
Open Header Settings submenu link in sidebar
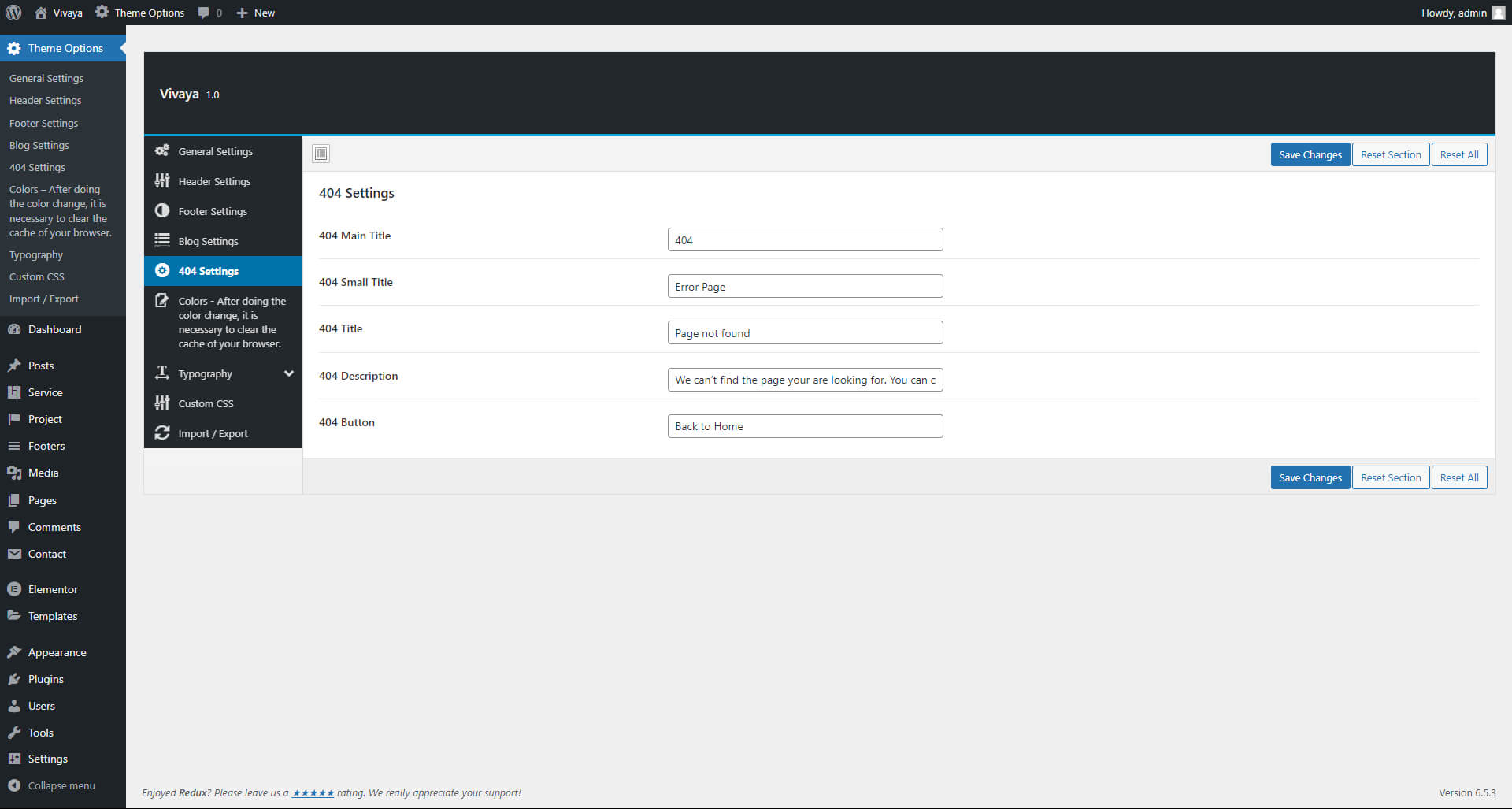[x=45, y=100]
